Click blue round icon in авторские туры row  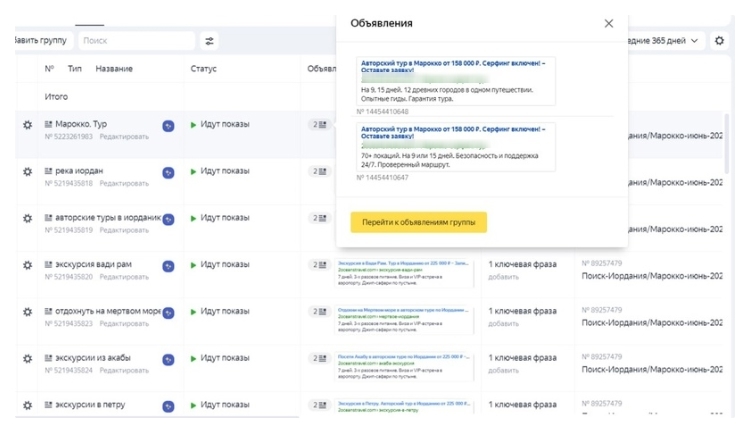(168, 219)
